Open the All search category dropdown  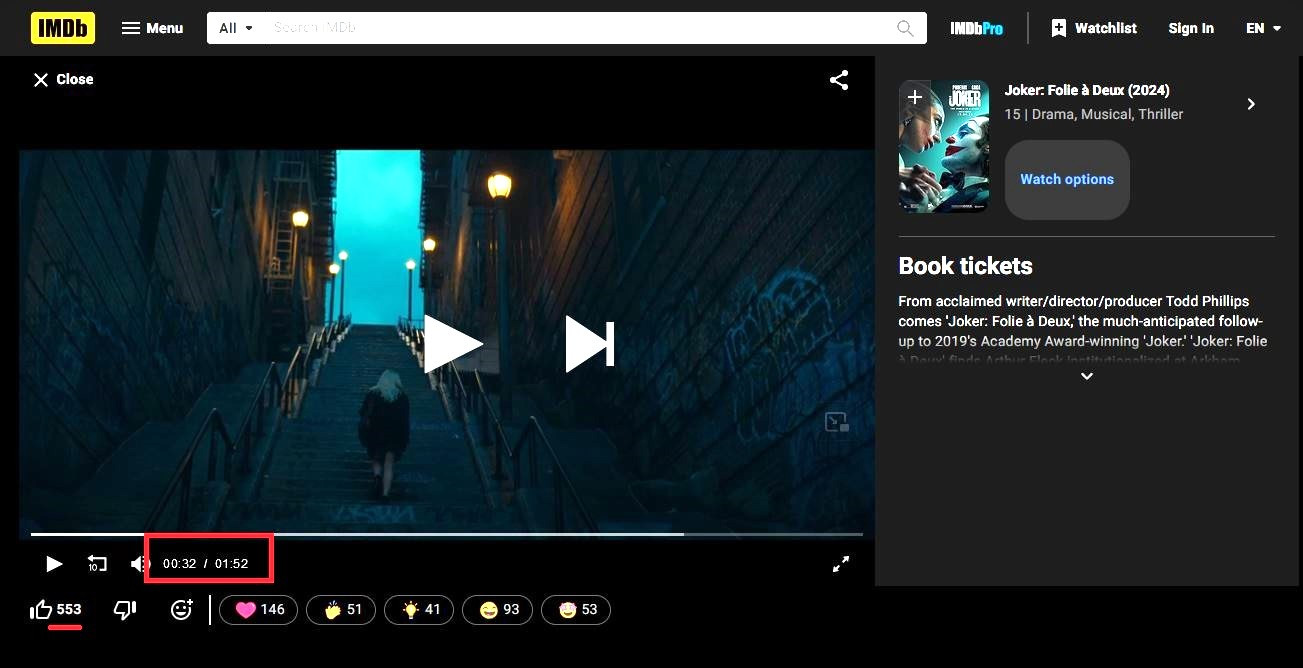click(x=237, y=28)
